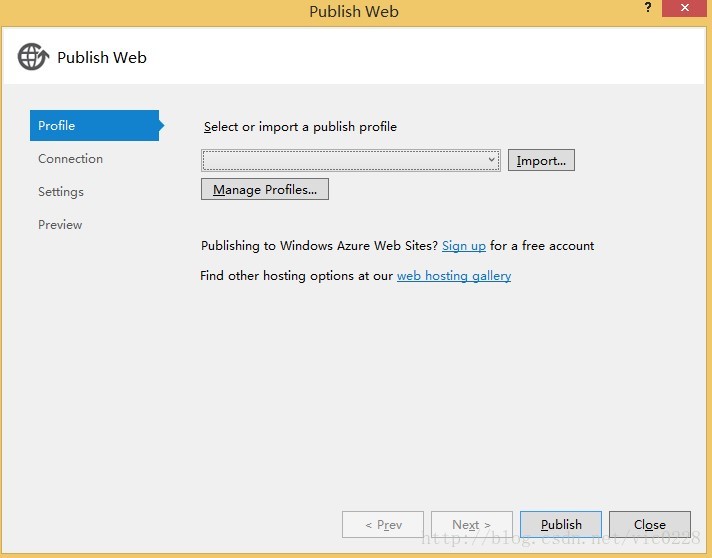712x558 pixels.
Task: Click the Close button at bottom
Action: (650, 524)
